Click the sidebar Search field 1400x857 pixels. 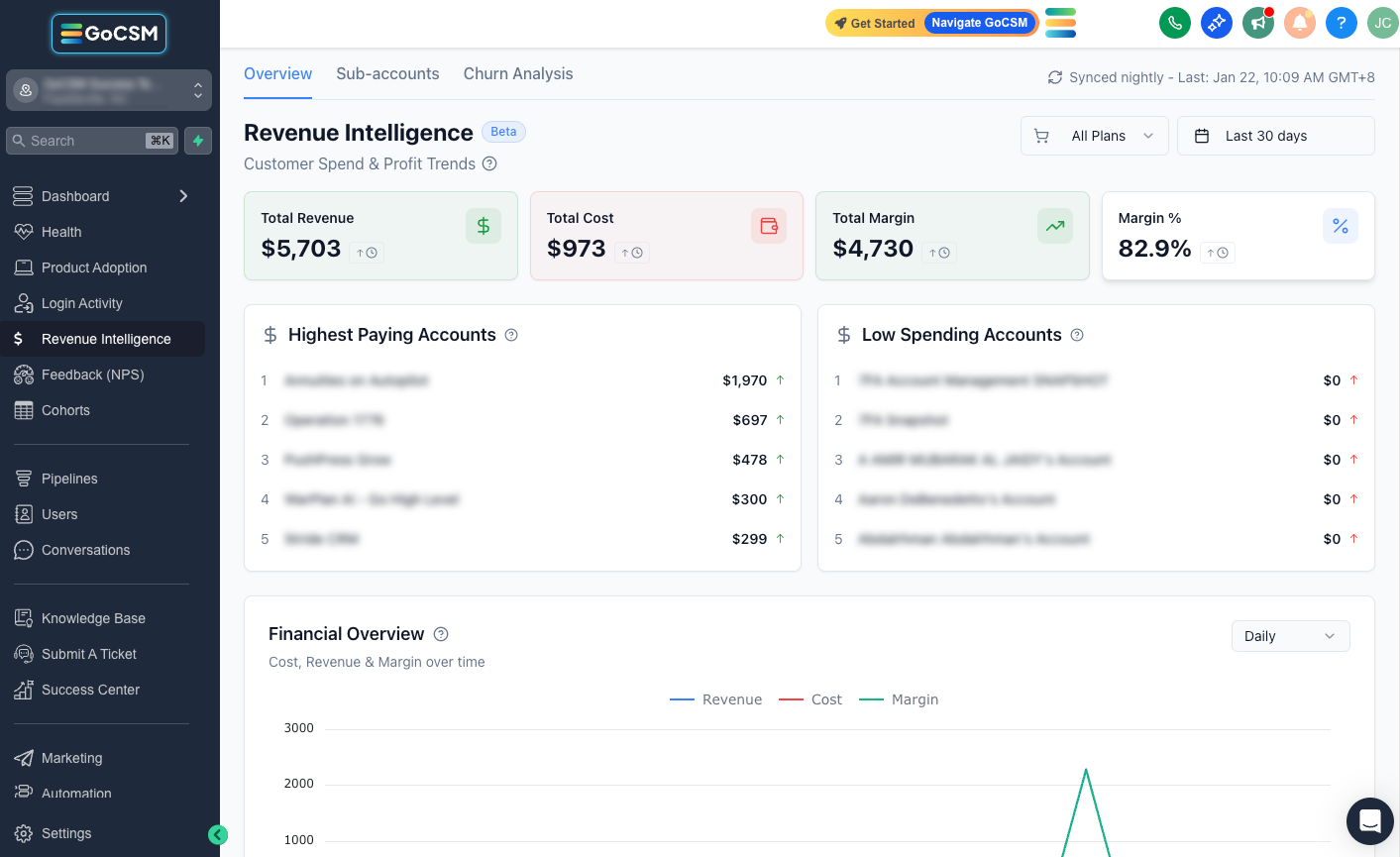92,141
